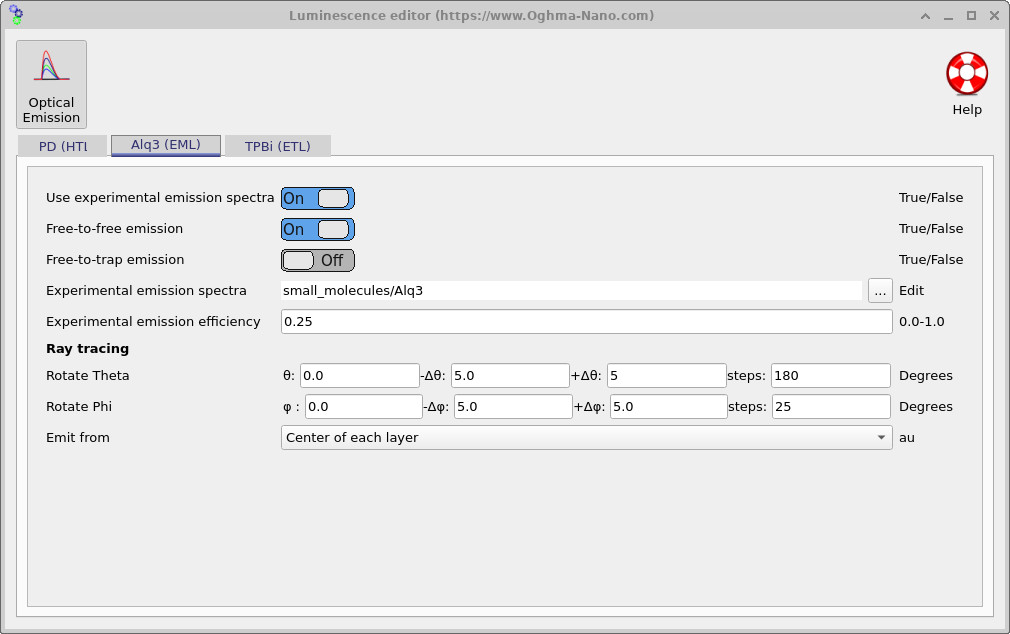This screenshot has width=1010, height=634.
Task: Open the PD (HTl tab
Action: click(x=62, y=145)
